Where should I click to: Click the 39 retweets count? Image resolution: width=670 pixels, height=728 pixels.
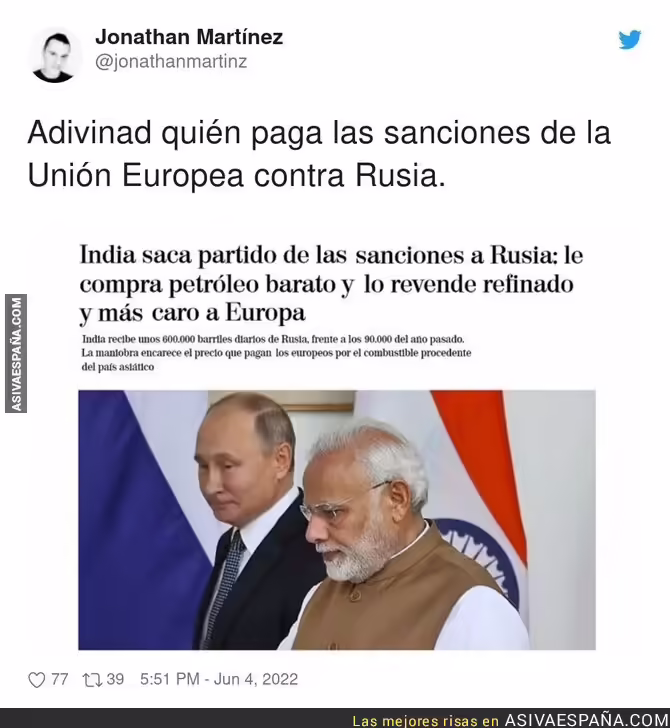pyautogui.click(x=115, y=679)
